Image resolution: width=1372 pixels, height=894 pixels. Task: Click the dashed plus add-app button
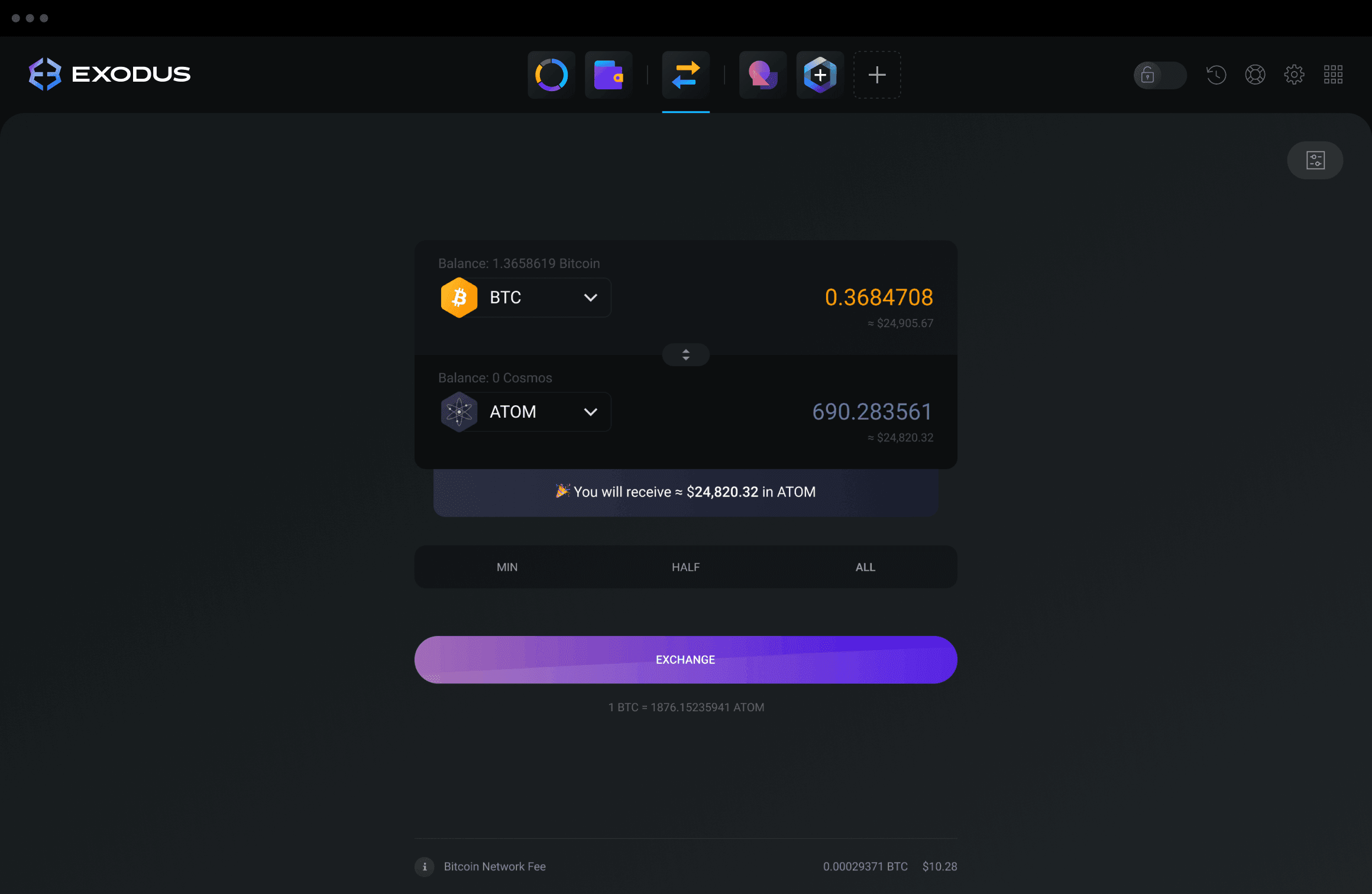pos(877,75)
